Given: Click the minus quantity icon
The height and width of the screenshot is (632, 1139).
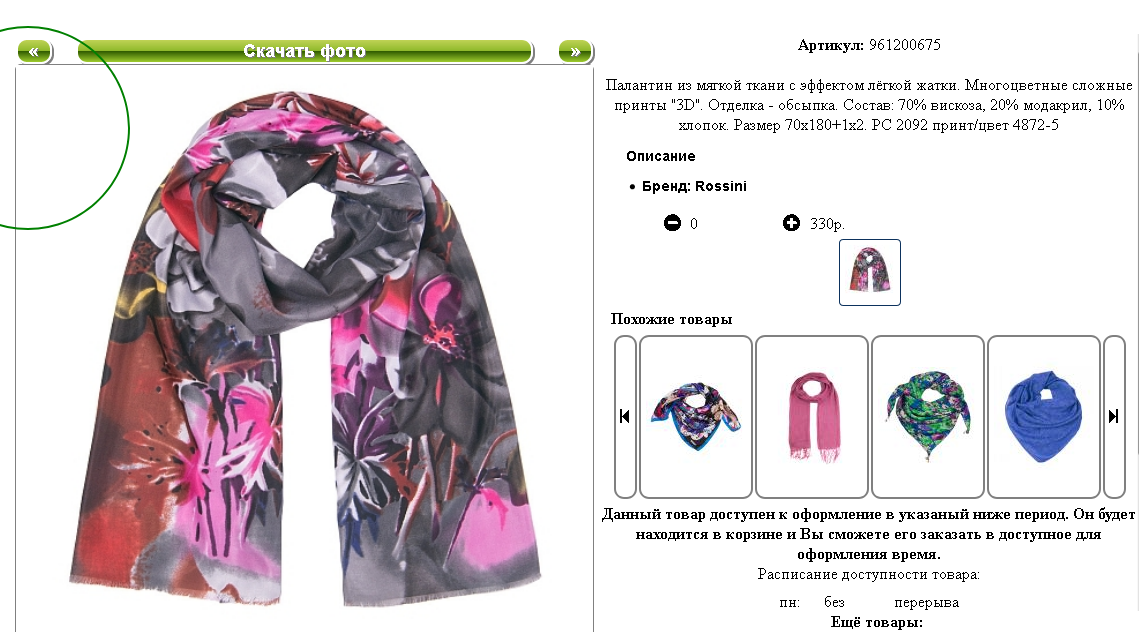Looking at the screenshot, I should tap(672, 223).
